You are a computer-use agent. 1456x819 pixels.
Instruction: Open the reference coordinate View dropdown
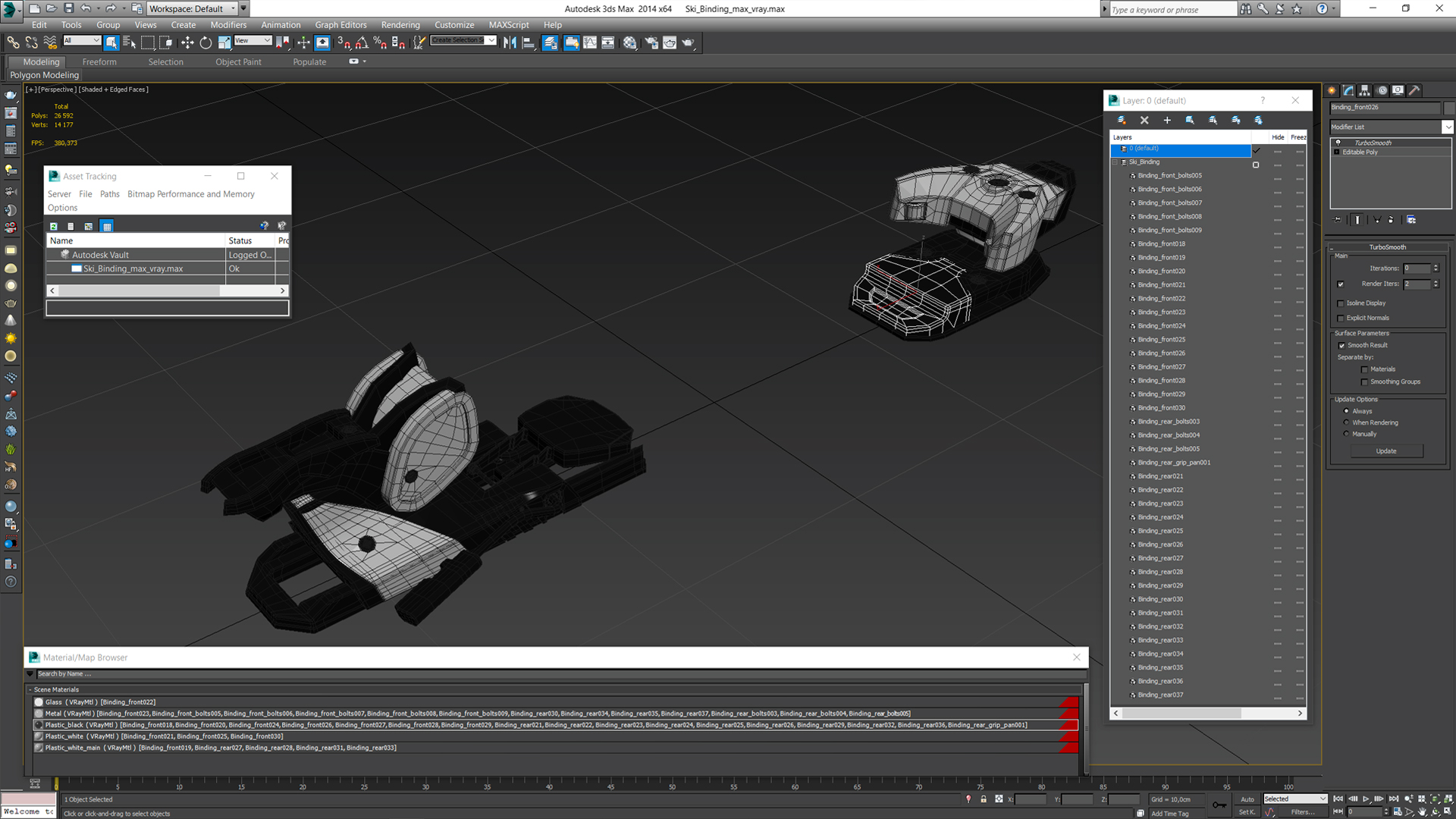(253, 40)
